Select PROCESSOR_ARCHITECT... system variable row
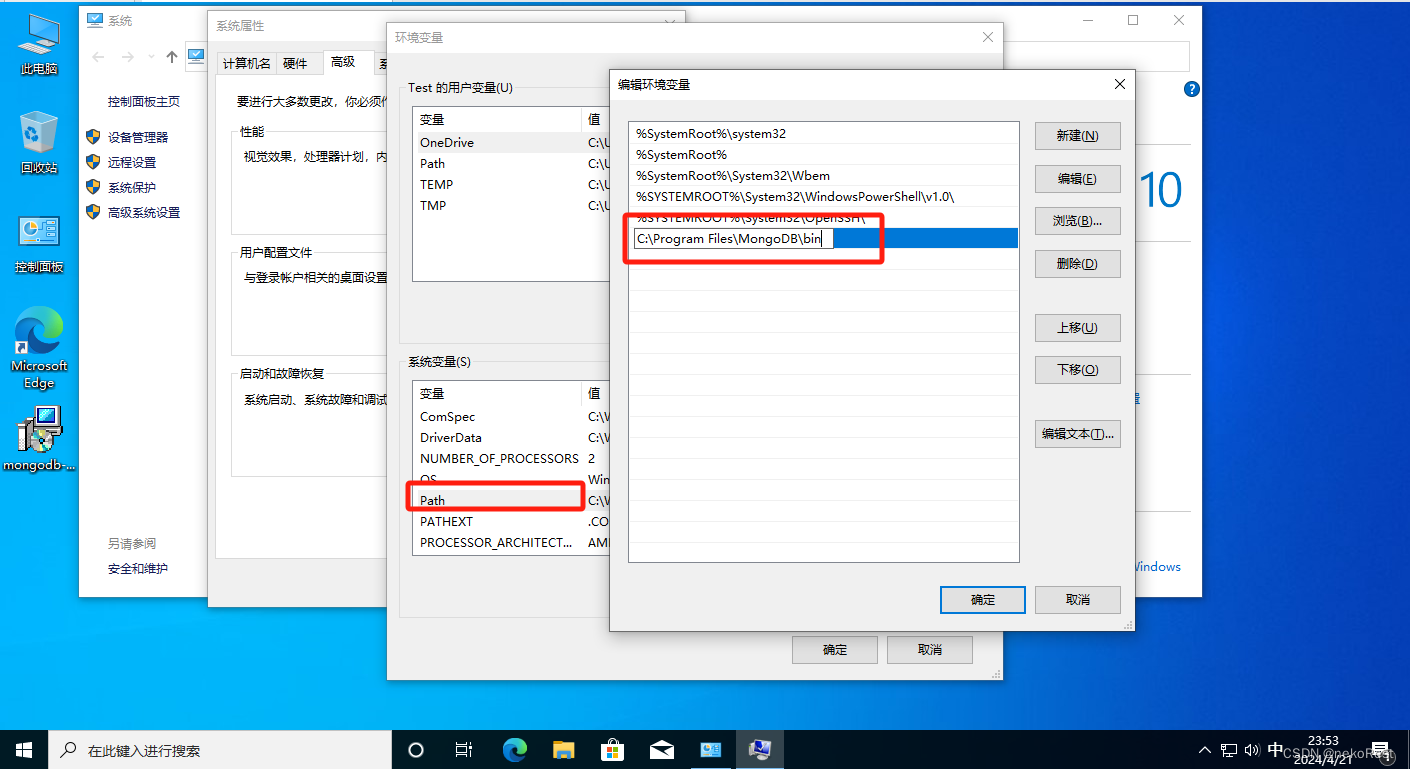The width and height of the screenshot is (1410, 769). click(x=512, y=542)
